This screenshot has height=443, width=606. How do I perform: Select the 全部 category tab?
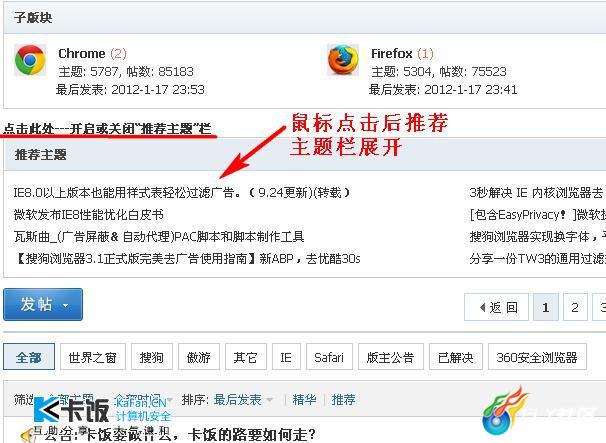[x=29, y=357]
